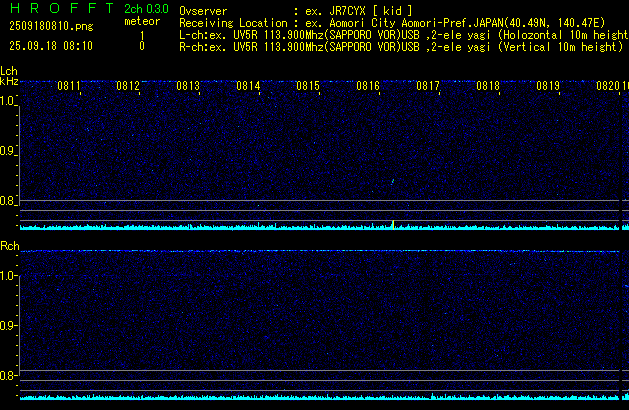Click the meteor count label
Screen dimensions: 629x410
(141, 21)
